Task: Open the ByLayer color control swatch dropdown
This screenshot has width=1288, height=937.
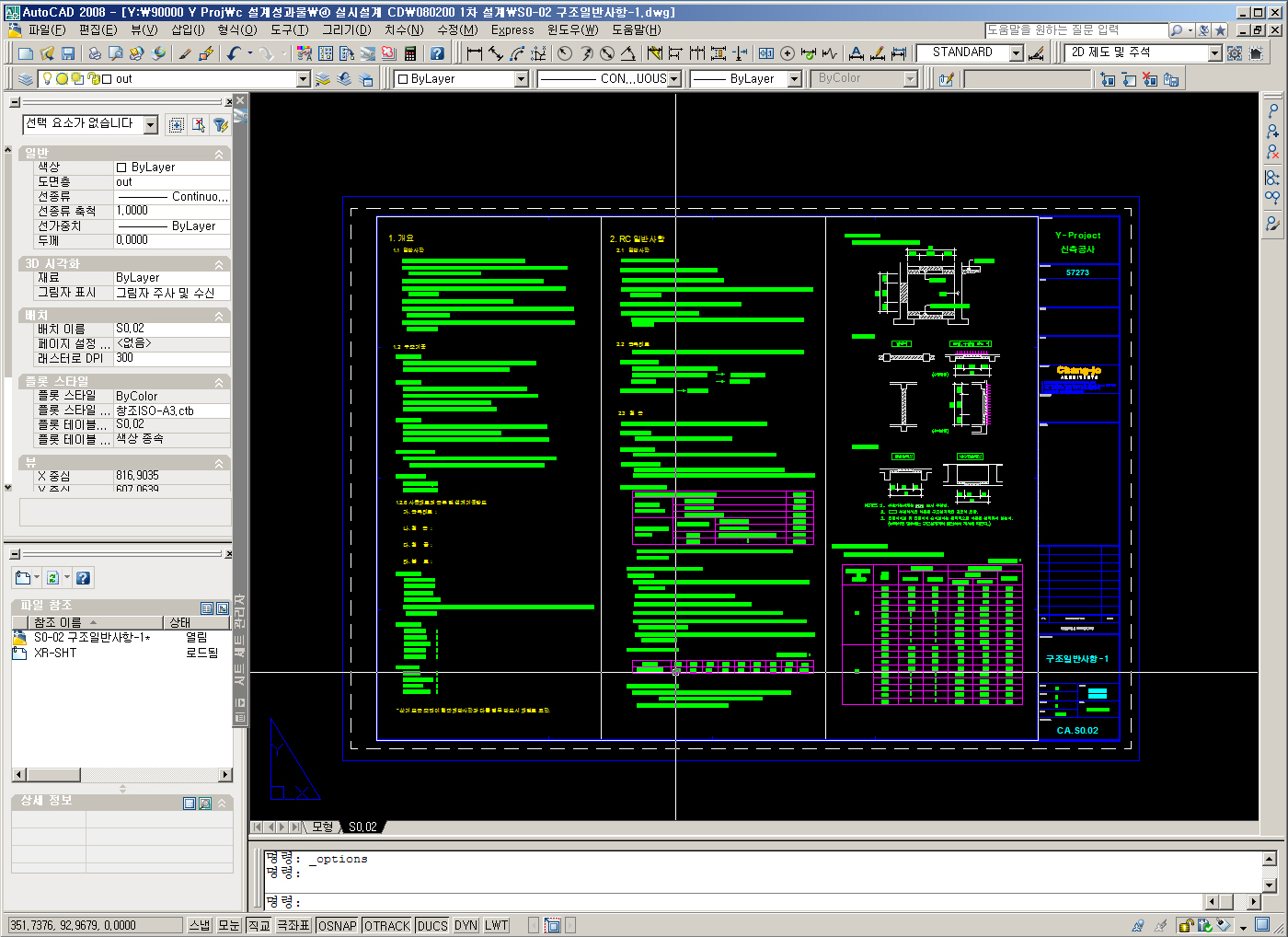Action: (x=521, y=79)
